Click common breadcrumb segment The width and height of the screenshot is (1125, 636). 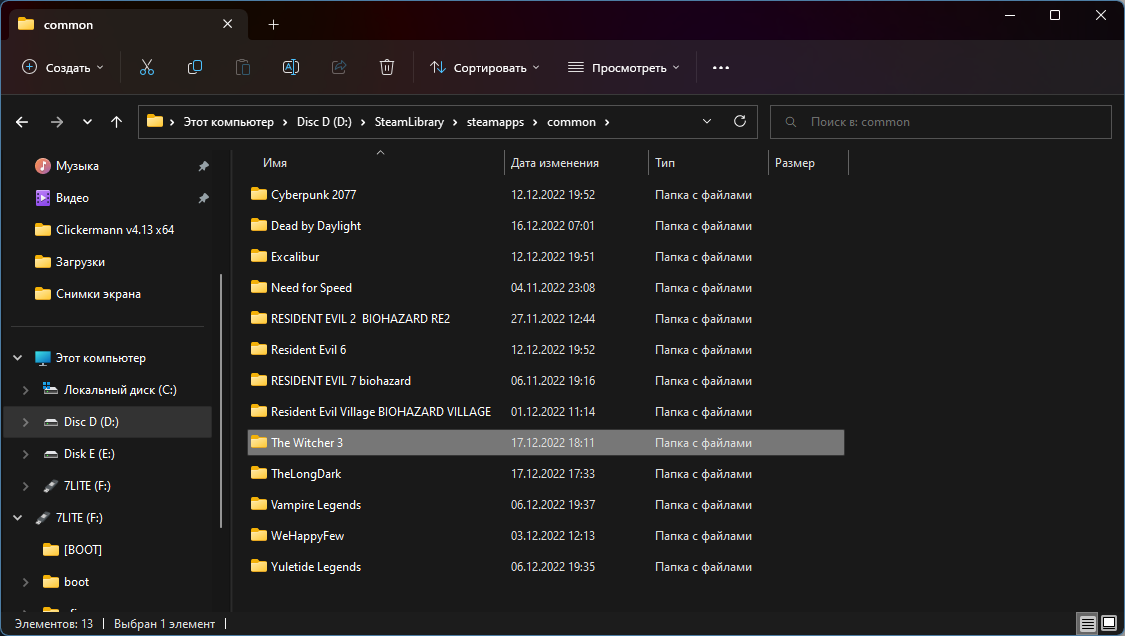(571, 122)
